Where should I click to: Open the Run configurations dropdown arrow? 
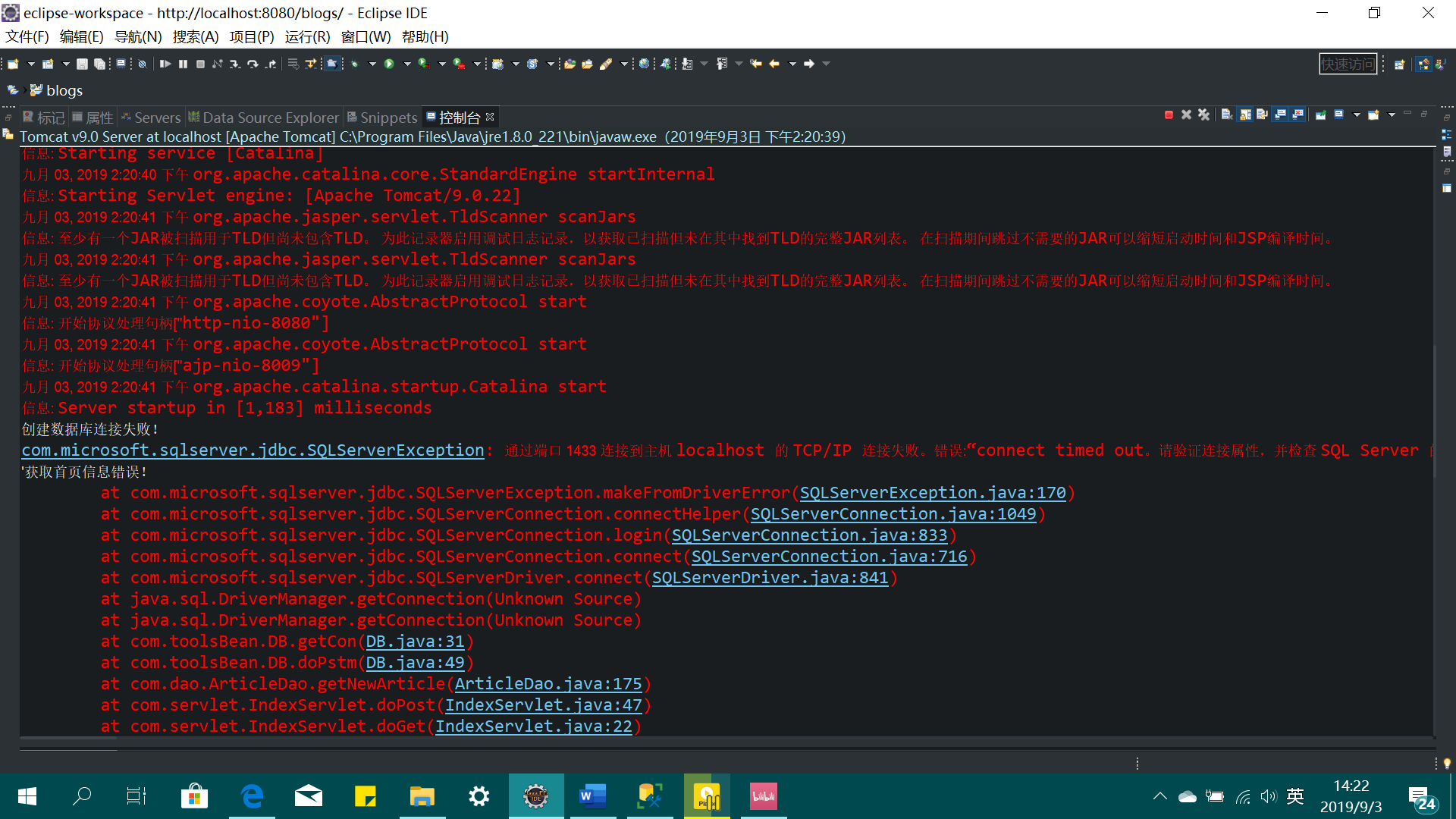[407, 64]
